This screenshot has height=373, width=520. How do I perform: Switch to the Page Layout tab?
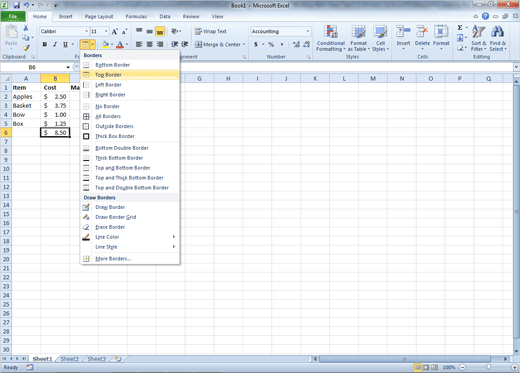99,16
